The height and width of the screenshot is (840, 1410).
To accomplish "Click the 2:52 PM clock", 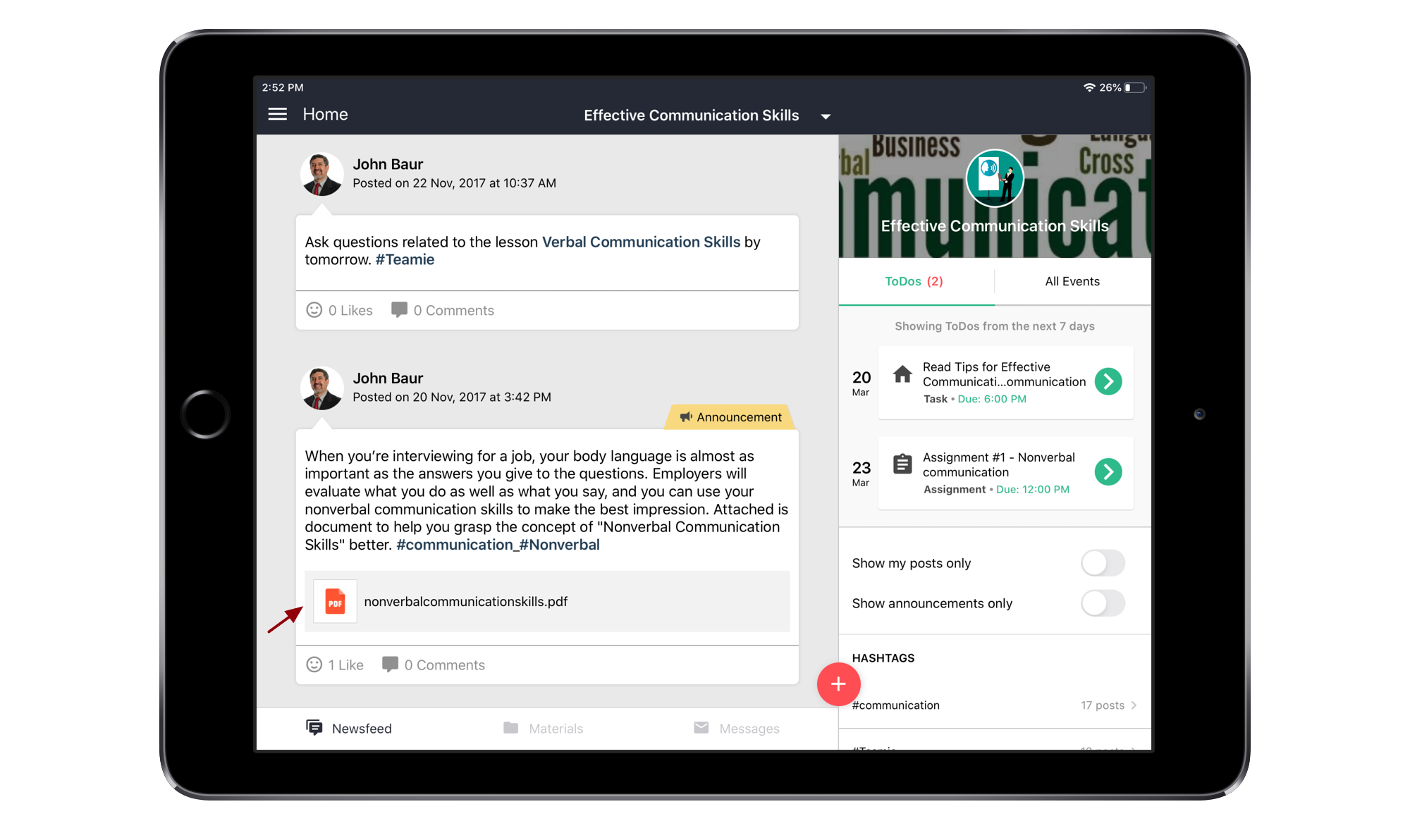I will coord(283,87).
